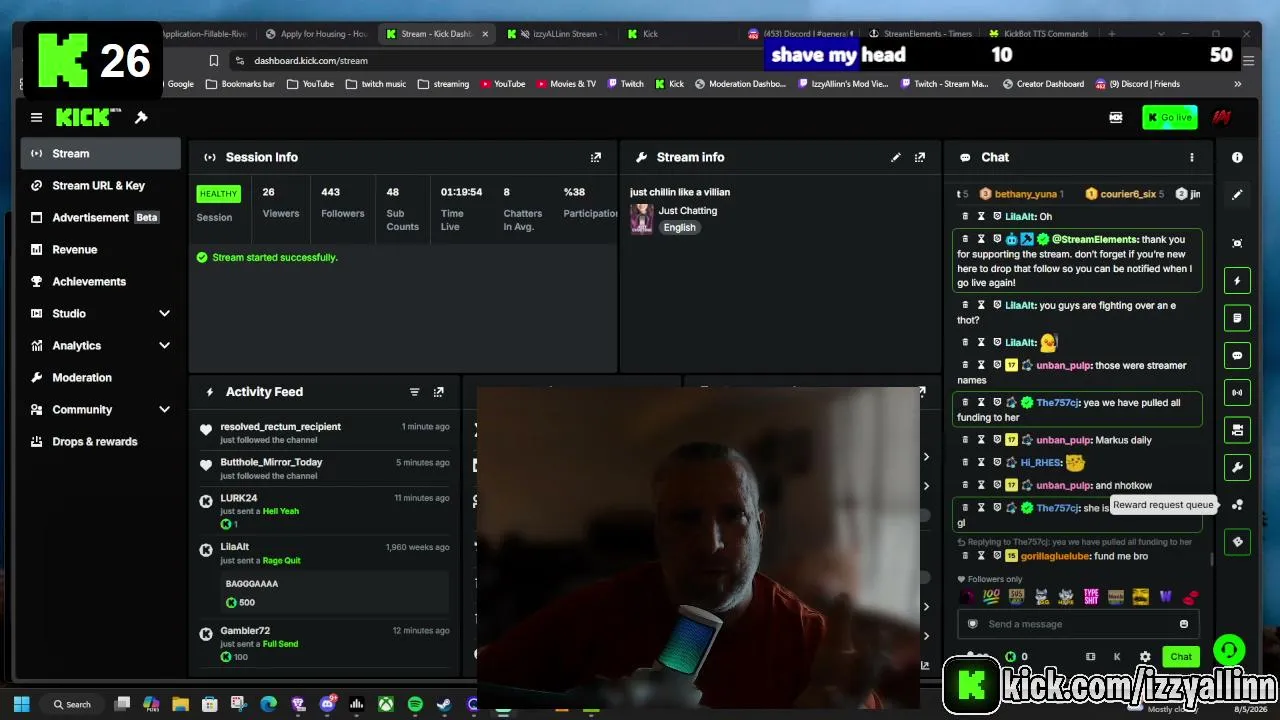Pop out the Stream info panel
Viewport: 1280px width, 720px height.
pyautogui.click(x=920, y=157)
